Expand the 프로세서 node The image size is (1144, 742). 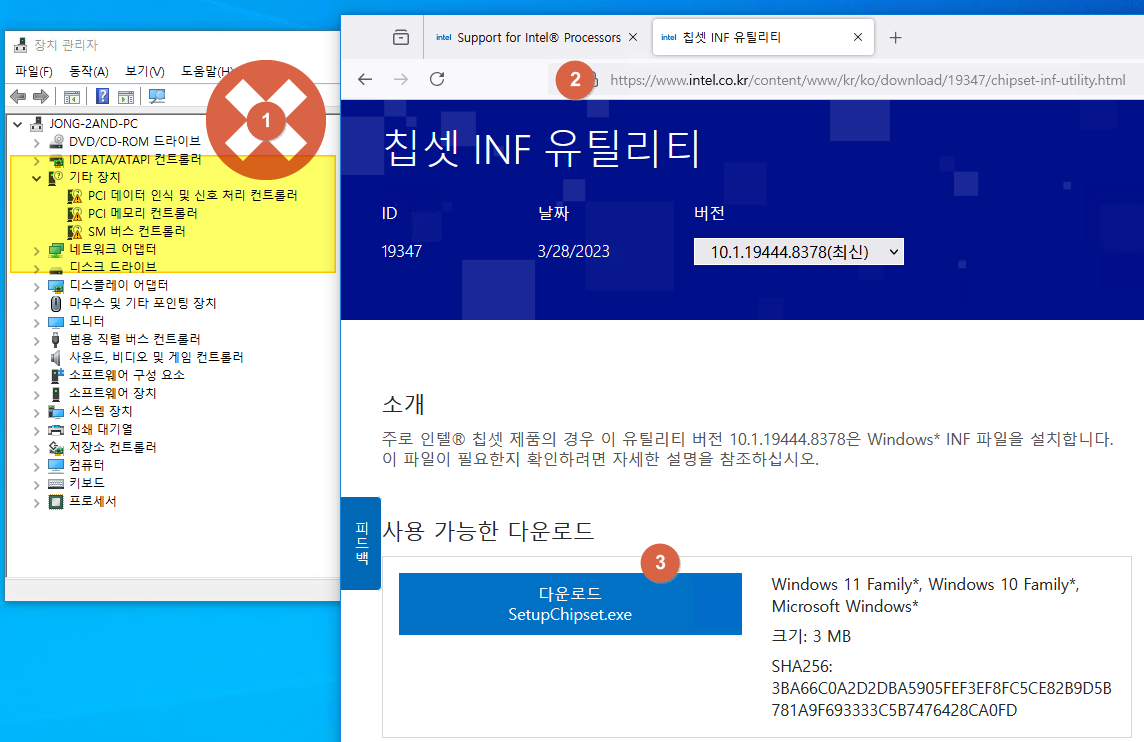[36, 501]
